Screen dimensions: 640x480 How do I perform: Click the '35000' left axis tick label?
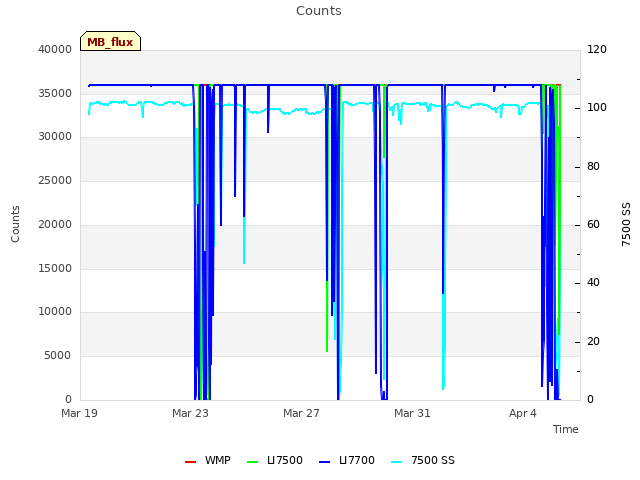click(55, 93)
